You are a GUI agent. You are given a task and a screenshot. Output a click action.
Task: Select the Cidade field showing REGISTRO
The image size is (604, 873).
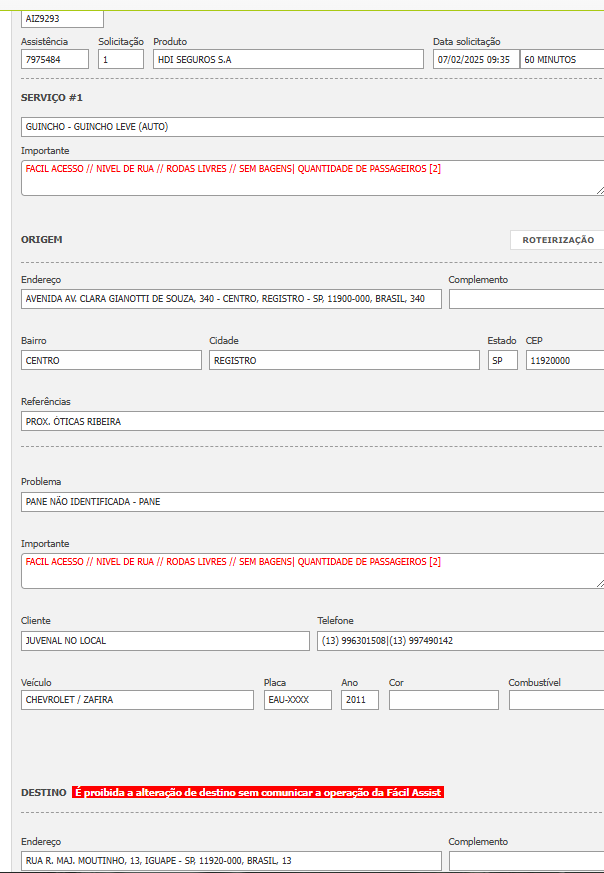point(344,360)
